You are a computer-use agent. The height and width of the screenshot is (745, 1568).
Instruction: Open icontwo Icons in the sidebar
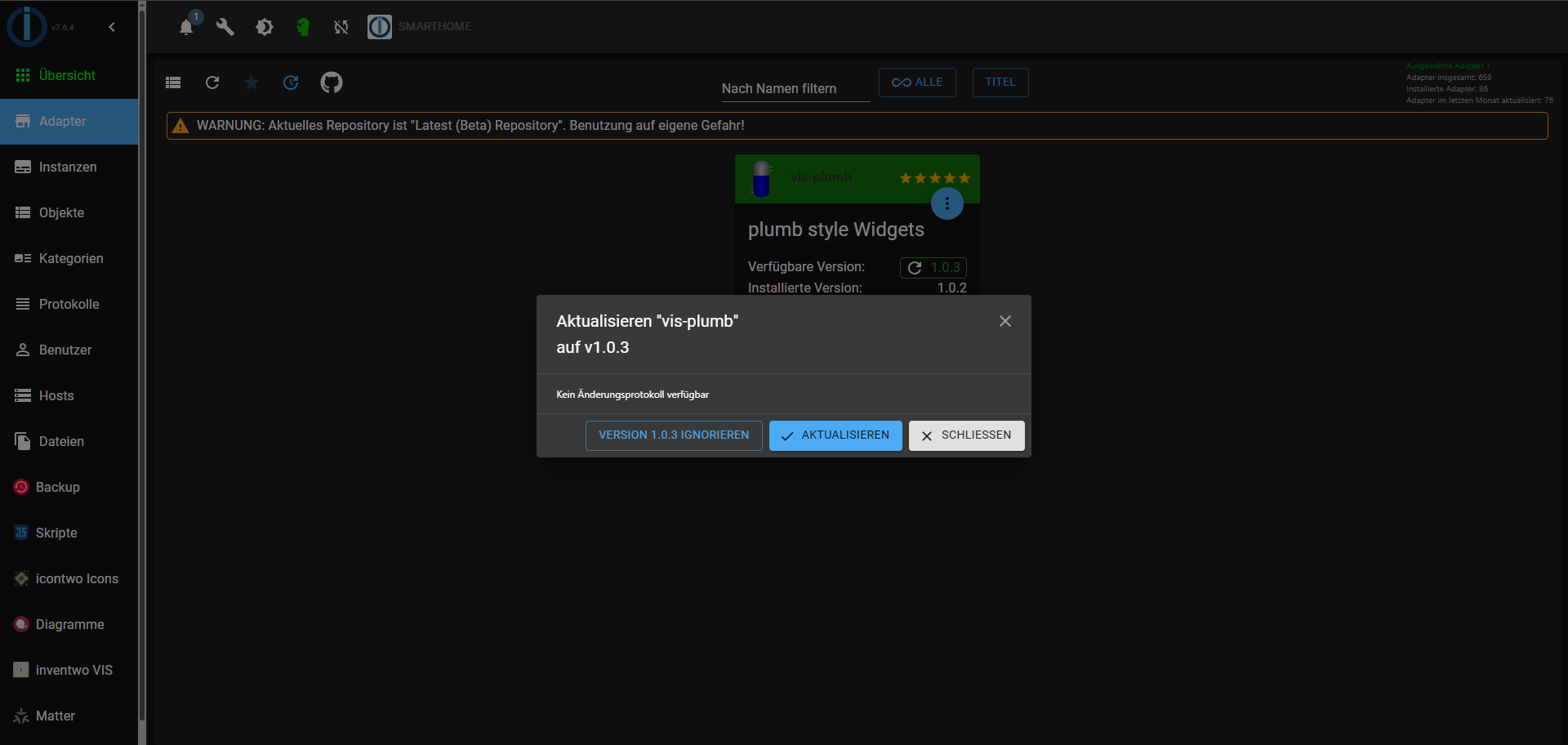pos(69,578)
